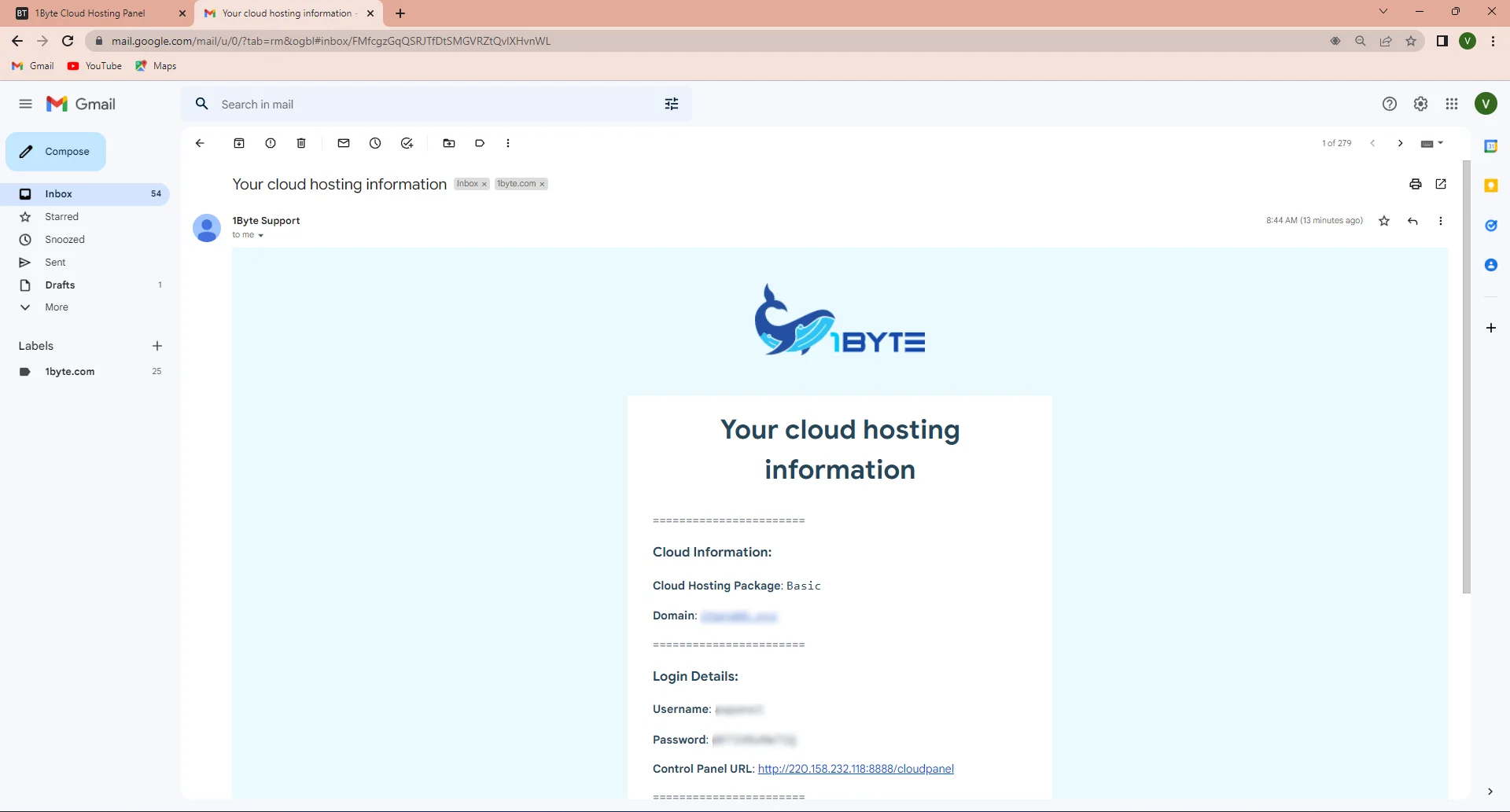Star the 1Byte Support message
This screenshot has width=1510, height=812.
pyautogui.click(x=1384, y=221)
